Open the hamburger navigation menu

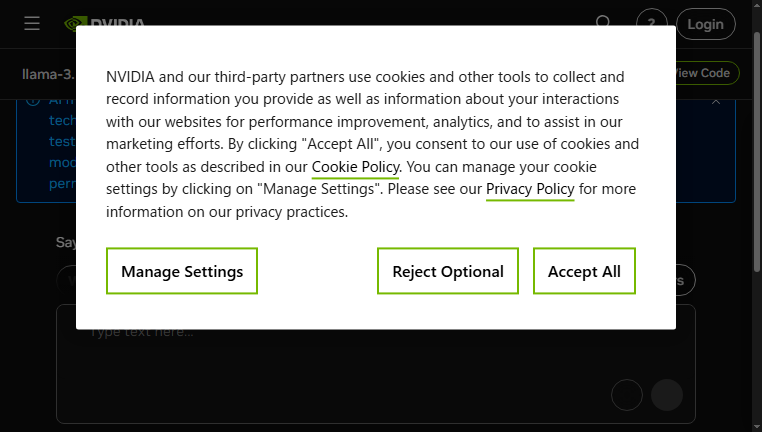tap(32, 23)
